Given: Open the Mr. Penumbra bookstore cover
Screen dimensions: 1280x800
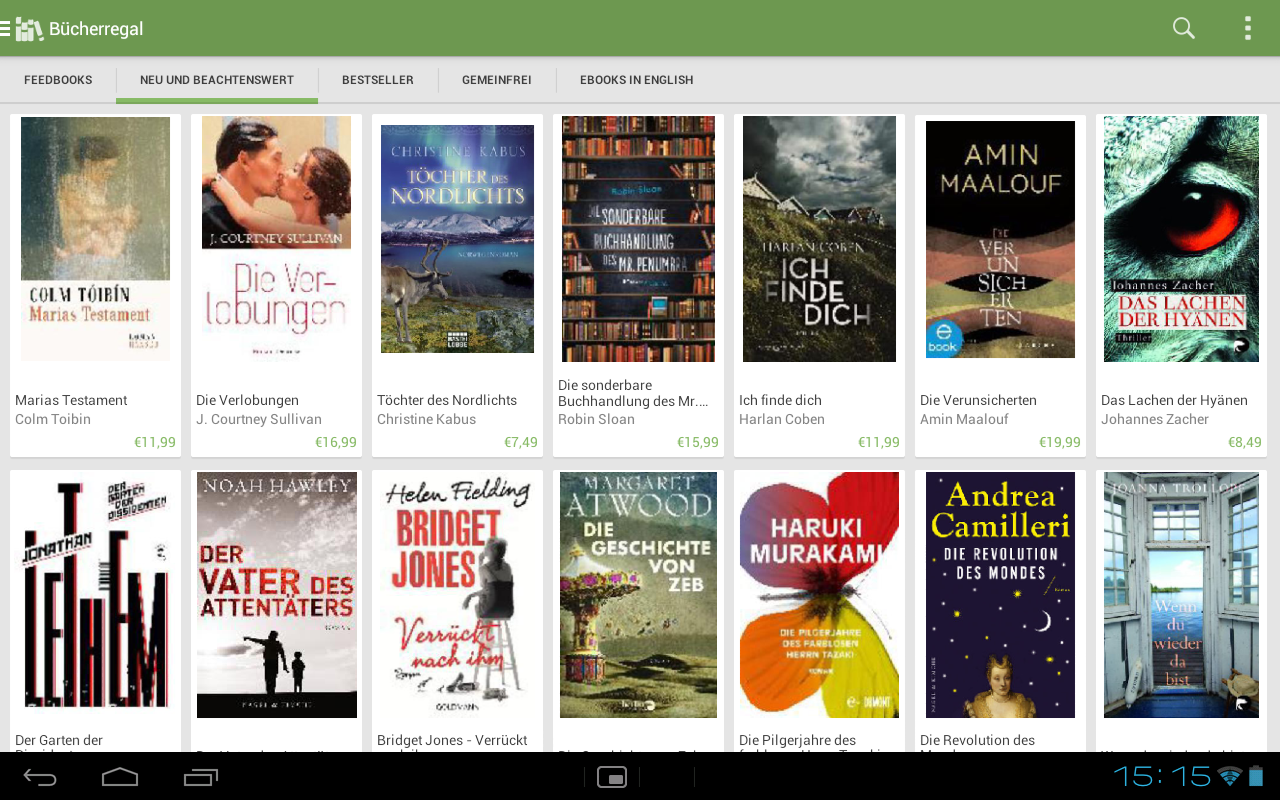Looking at the screenshot, I should pos(639,239).
